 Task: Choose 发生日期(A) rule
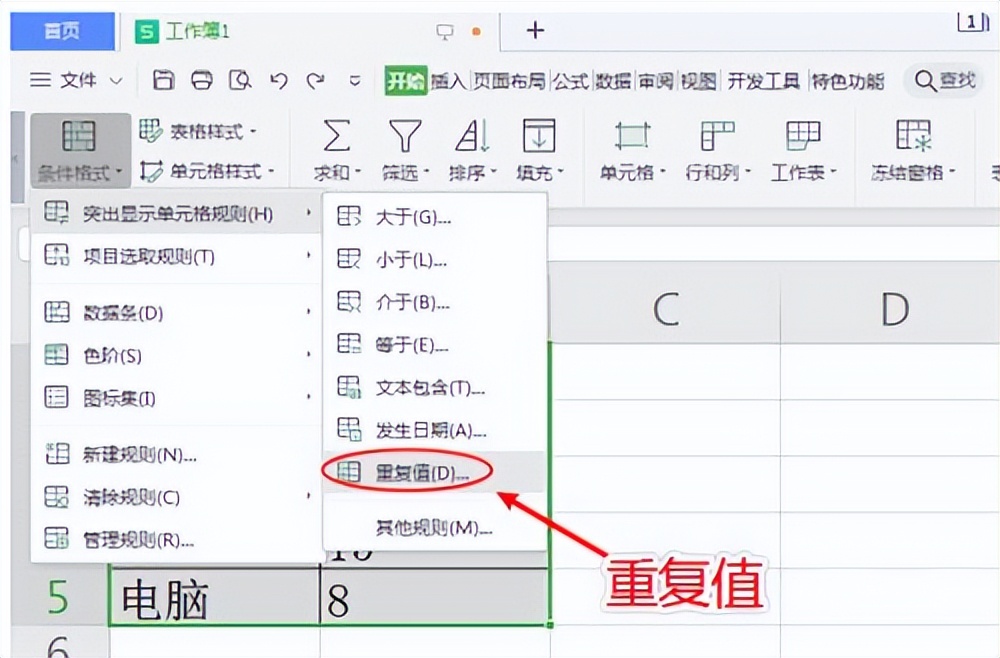(x=435, y=431)
